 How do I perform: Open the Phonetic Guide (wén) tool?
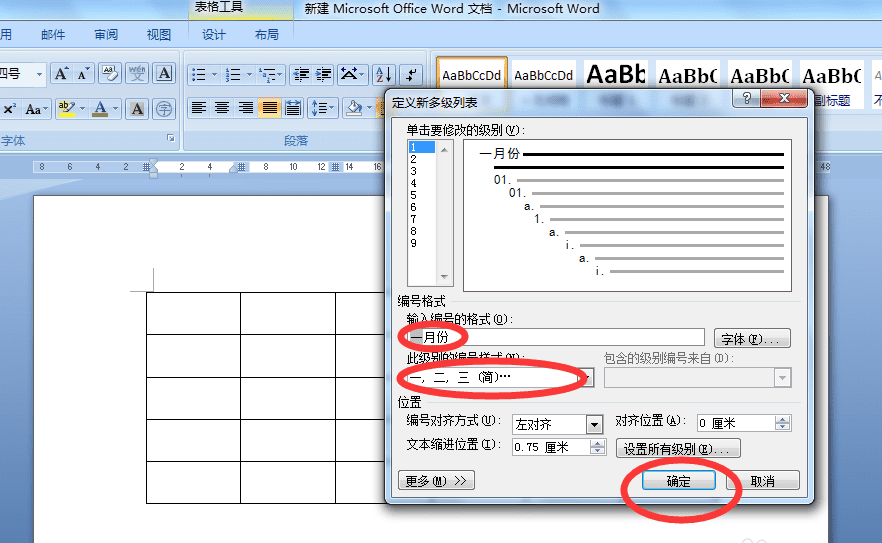tap(137, 74)
